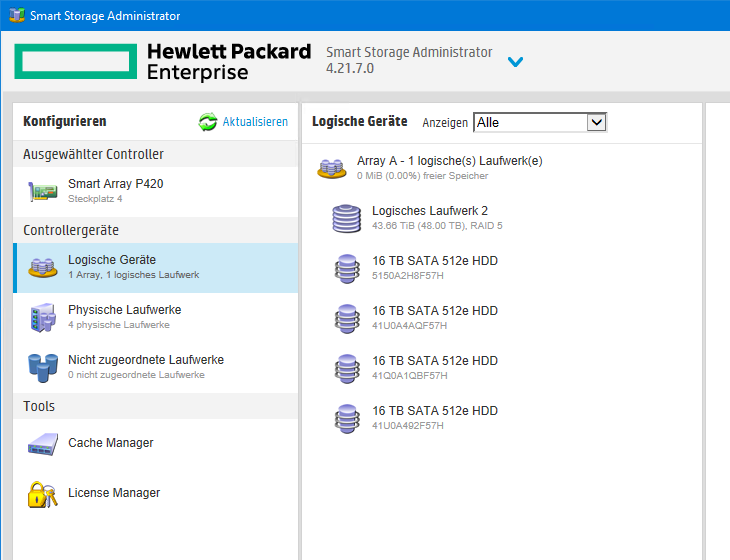Click the License Manager padlock icon
This screenshot has height=560, width=730.
click(43, 494)
